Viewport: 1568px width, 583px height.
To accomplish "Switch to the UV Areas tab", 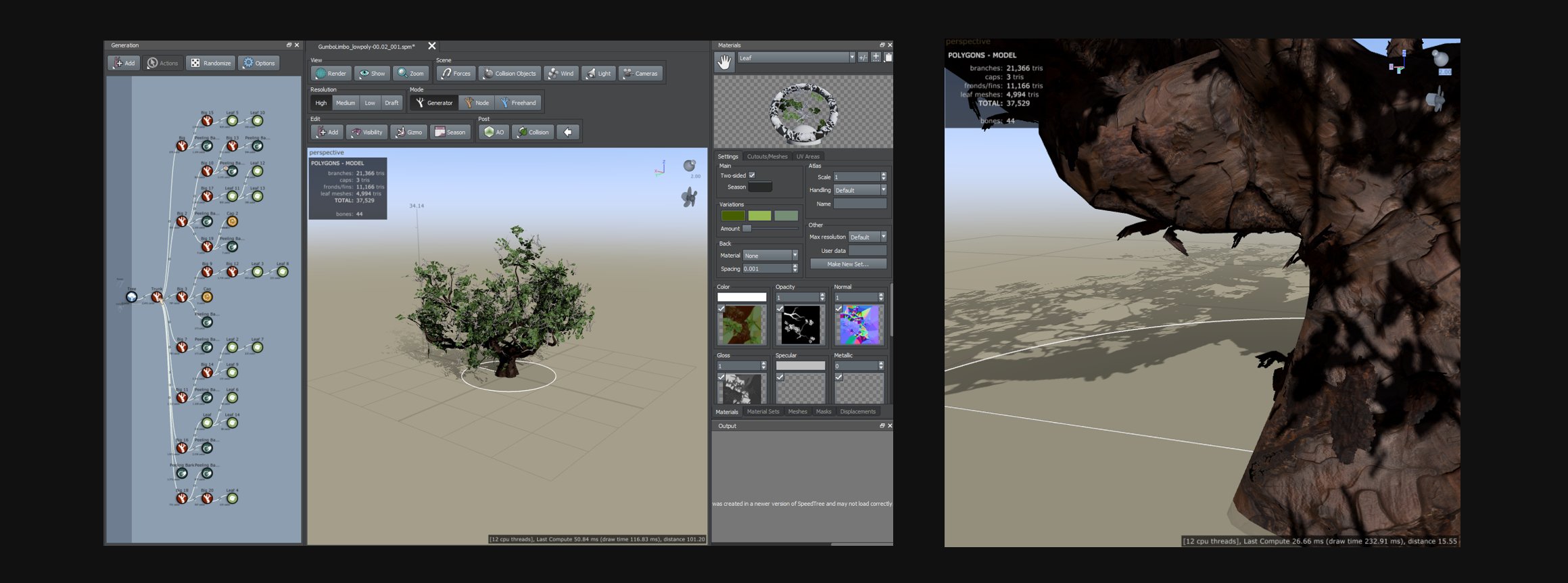I will [807, 156].
